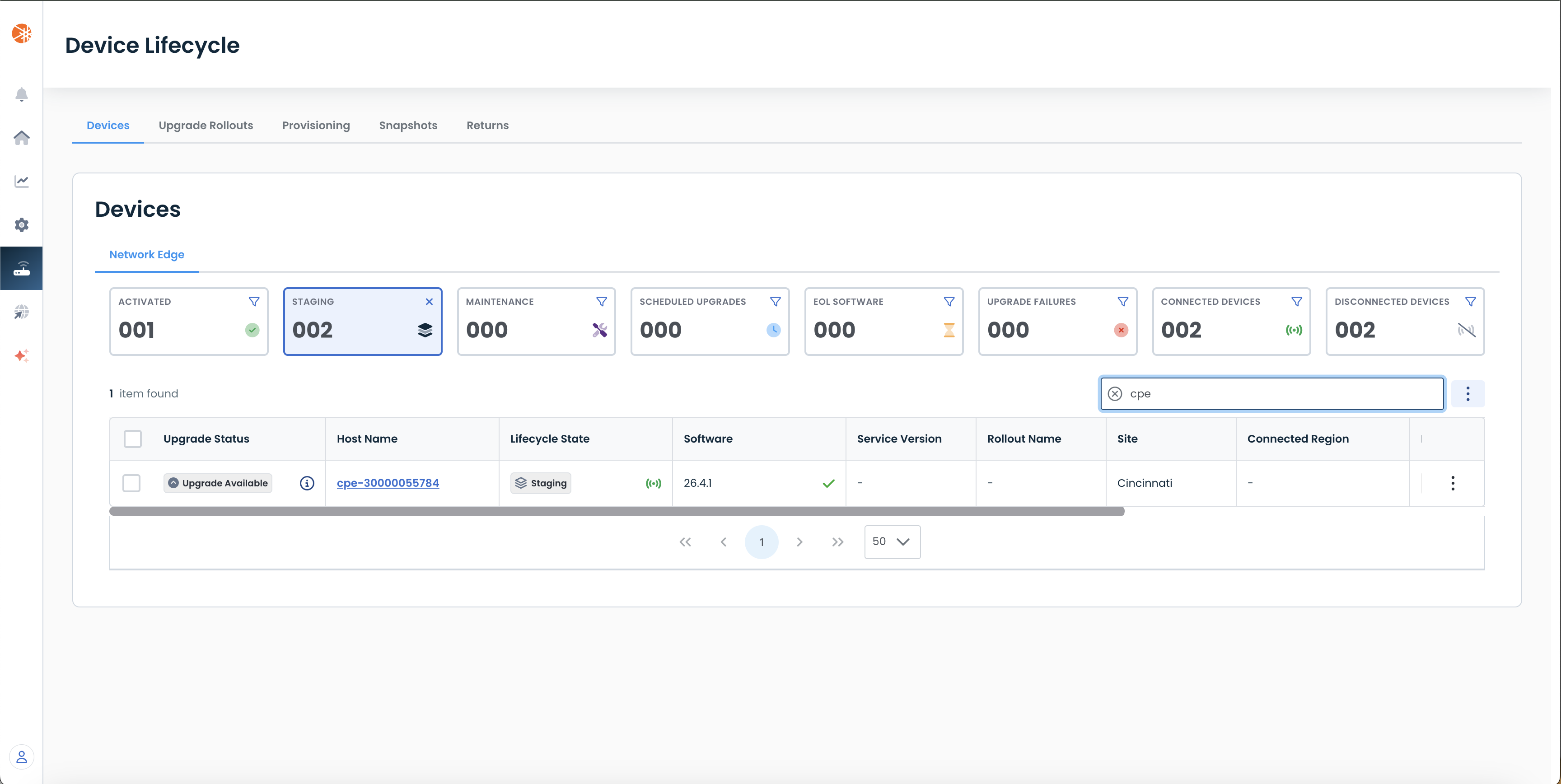Click the Connected Region column header
The width and height of the screenshot is (1561, 784).
pyautogui.click(x=1297, y=439)
